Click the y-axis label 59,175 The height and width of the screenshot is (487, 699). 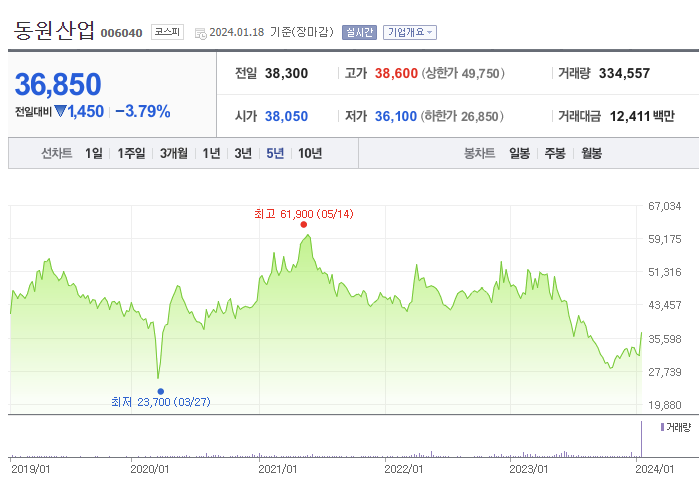664,239
